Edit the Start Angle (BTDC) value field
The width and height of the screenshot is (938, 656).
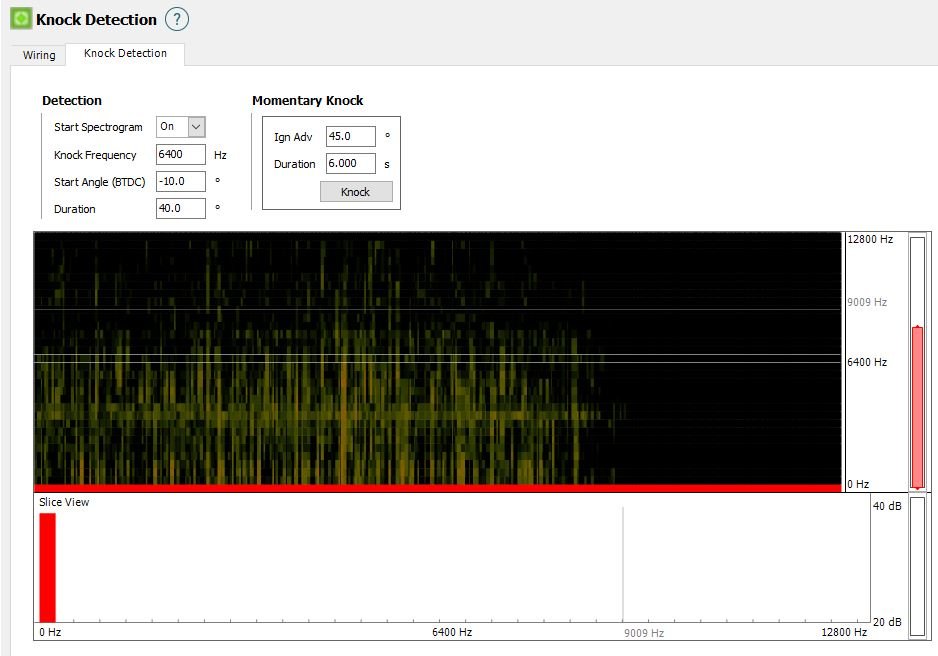click(181, 181)
